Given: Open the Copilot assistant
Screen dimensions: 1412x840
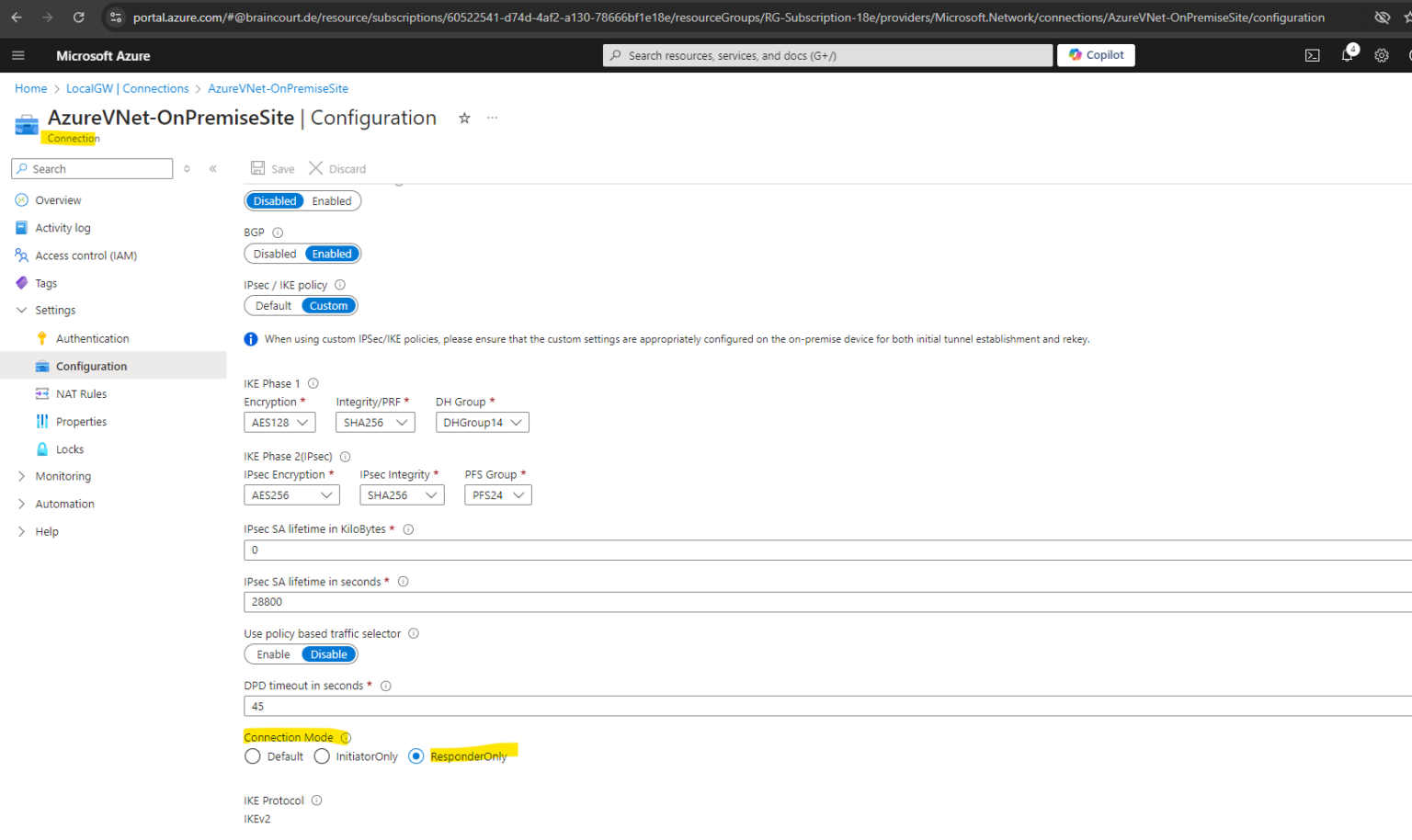Looking at the screenshot, I should click(1095, 55).
